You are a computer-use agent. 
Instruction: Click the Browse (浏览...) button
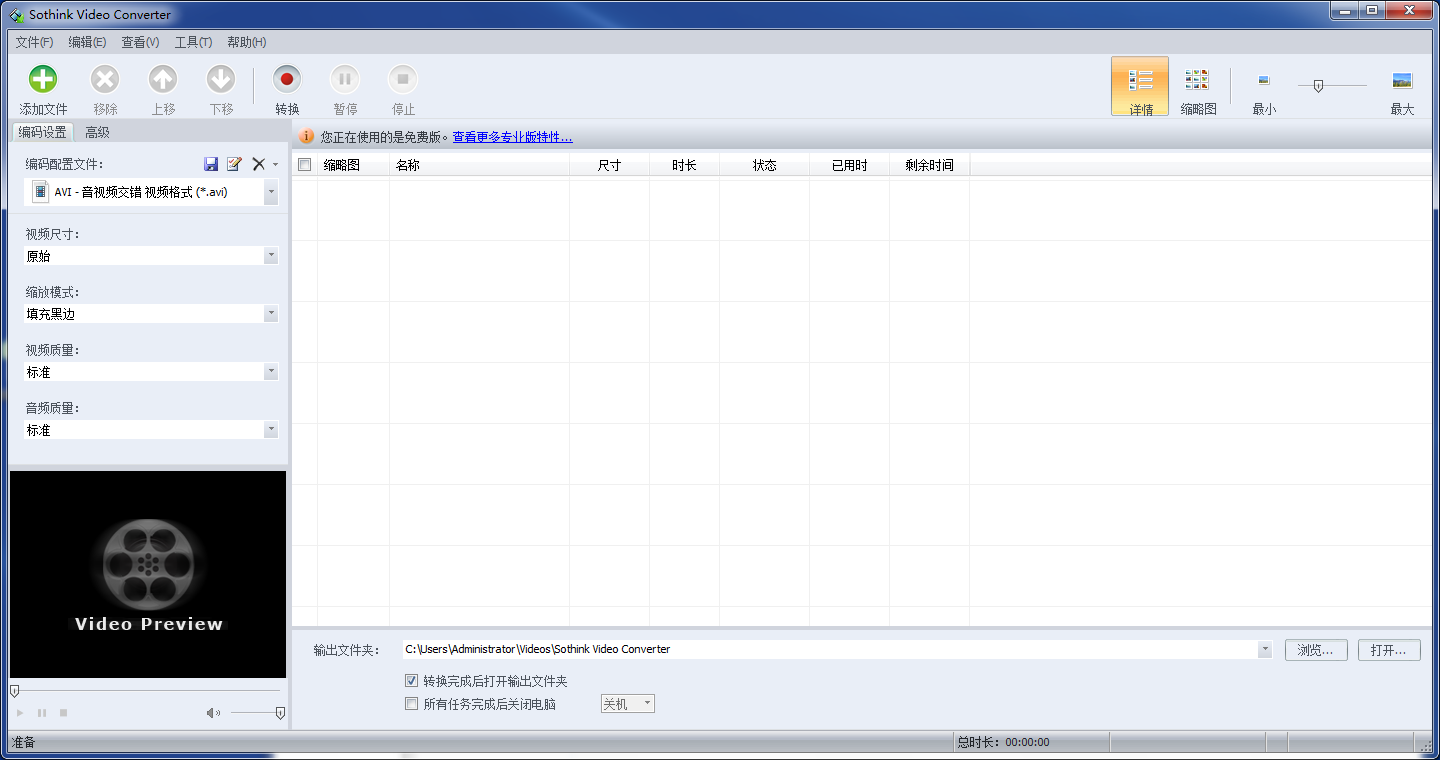click(1316, 650)
